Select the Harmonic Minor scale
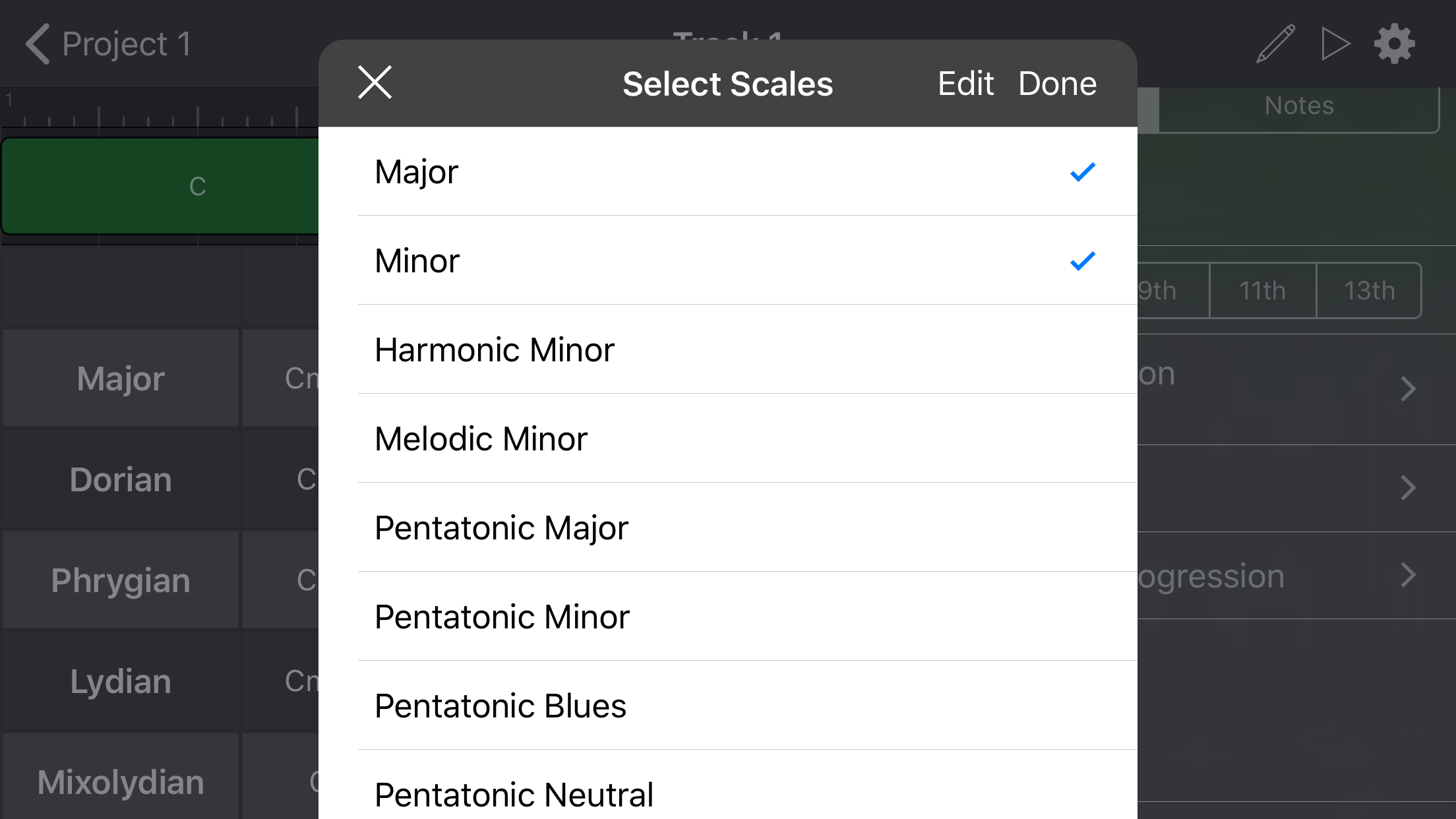The height and width of the screenshot is (819, 1456). coord(495,350)
